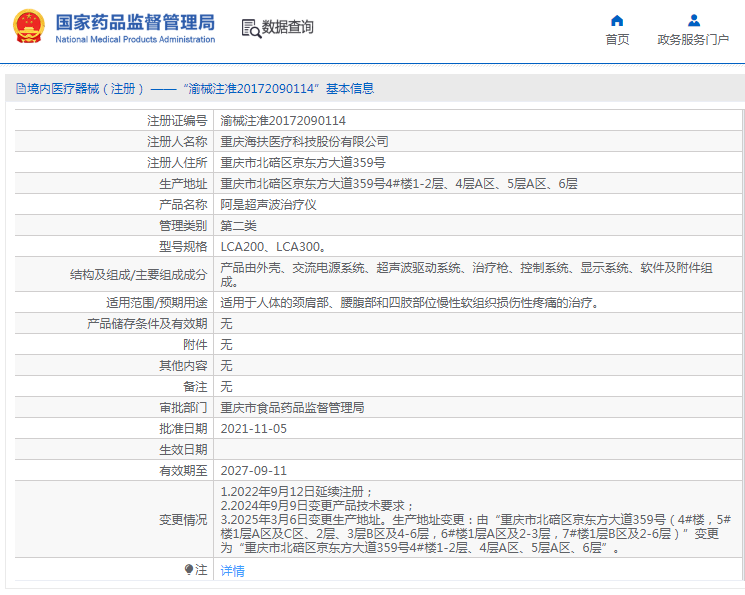Click the 适用范围/预期用途 label
This screenshot has width=745, height=595.
coord(156,303)
